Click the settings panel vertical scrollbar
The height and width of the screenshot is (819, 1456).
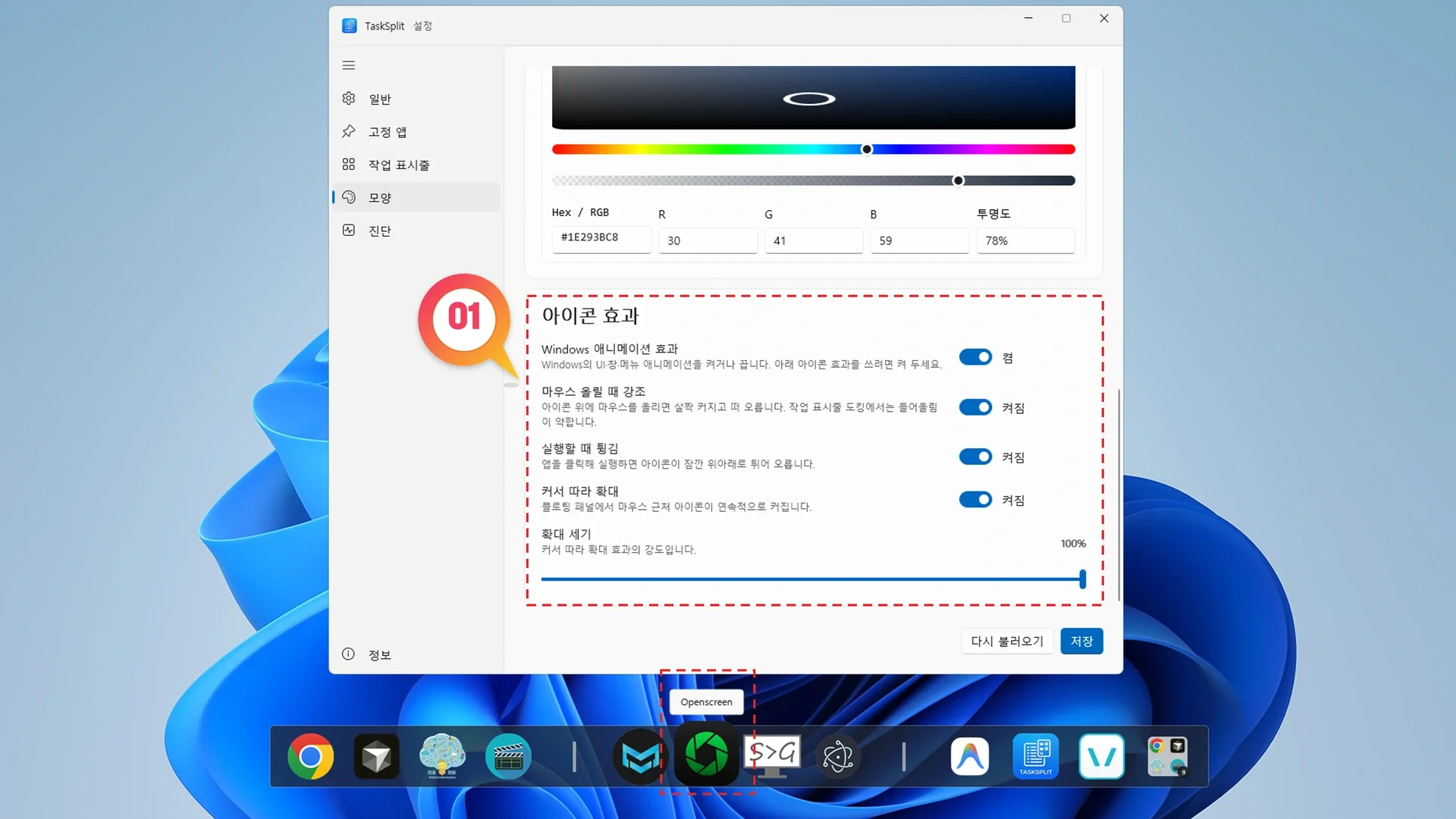1119,495
